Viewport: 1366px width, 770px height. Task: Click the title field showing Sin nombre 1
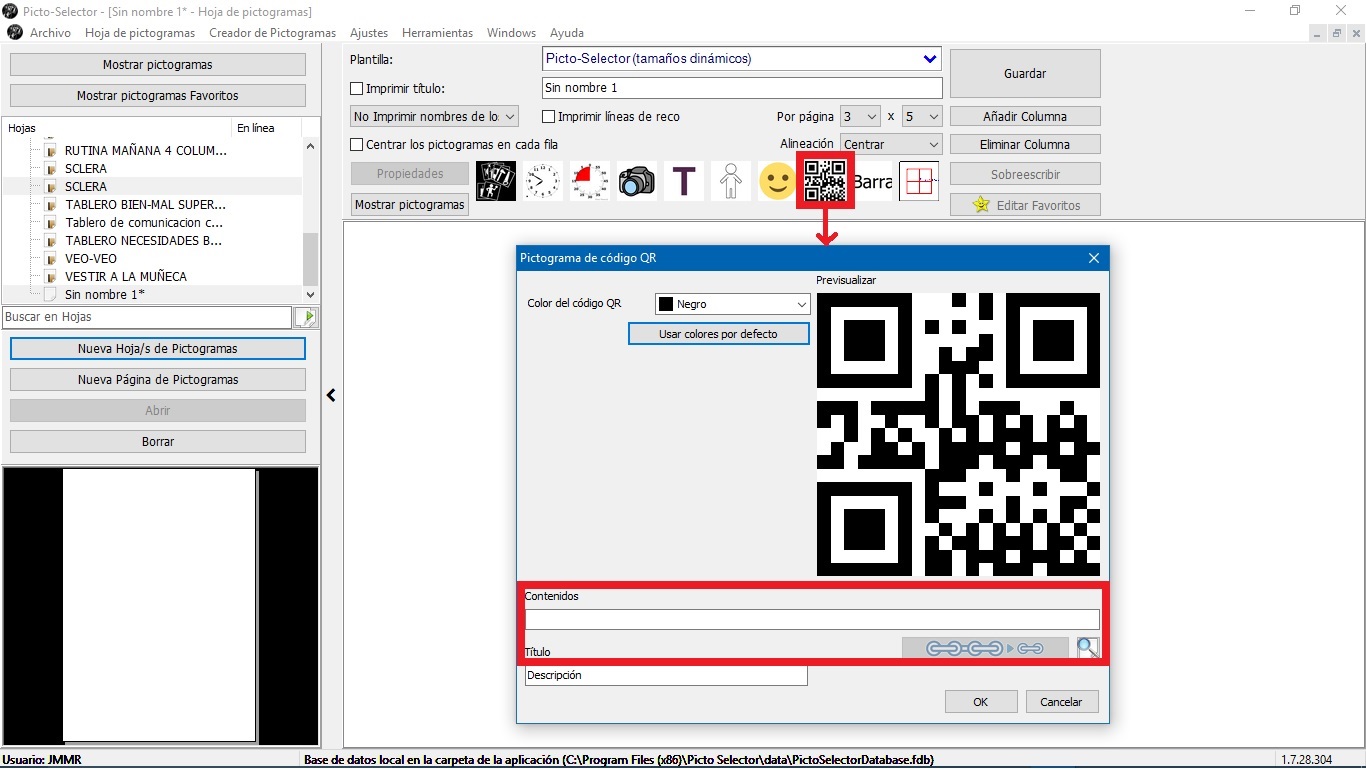tap(742, 88)
